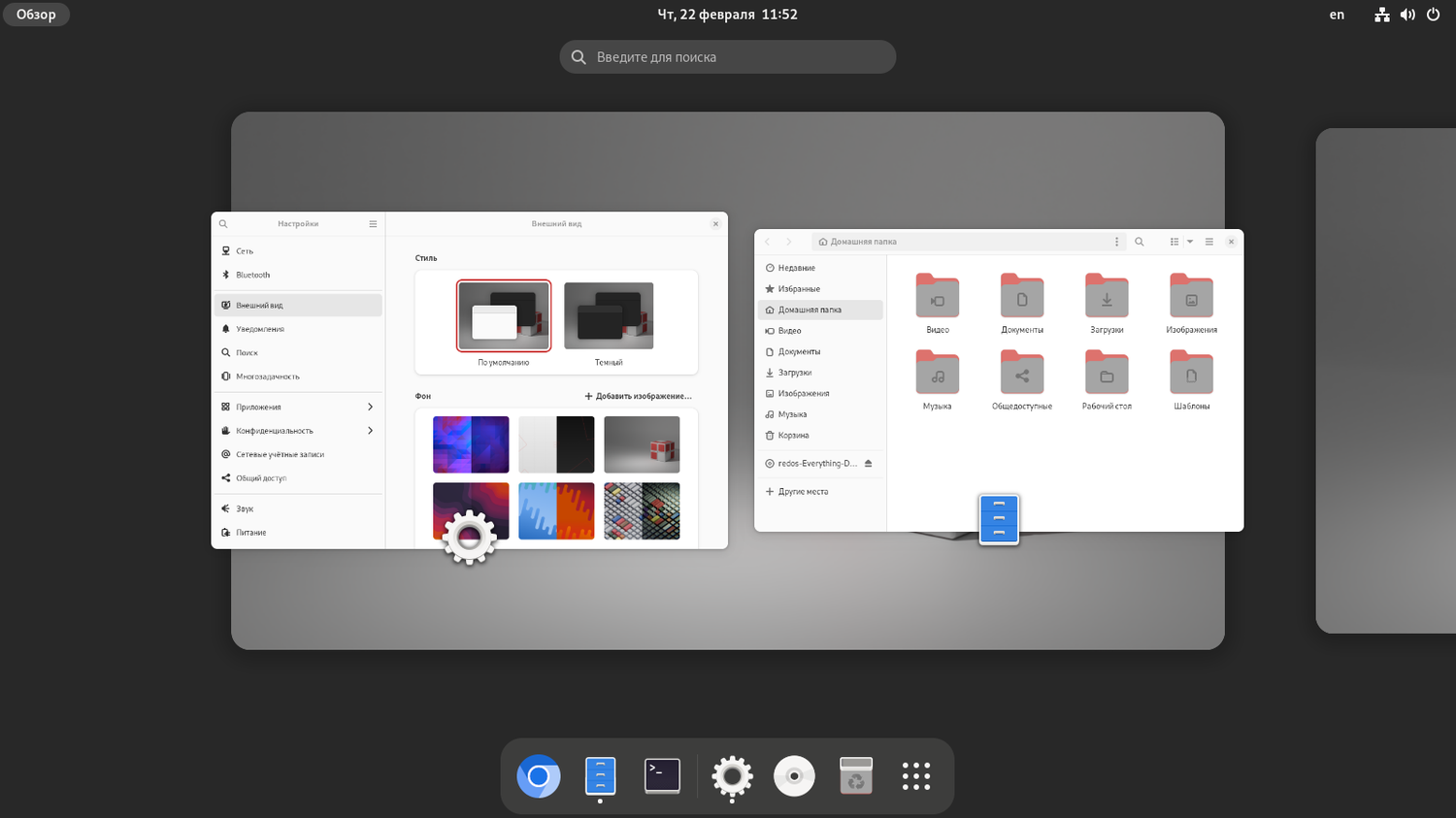This screenshot has height=818, width=1456.
Task: Click Добавить изображение button
Action: pyautogui.click(x=639, y=396)
